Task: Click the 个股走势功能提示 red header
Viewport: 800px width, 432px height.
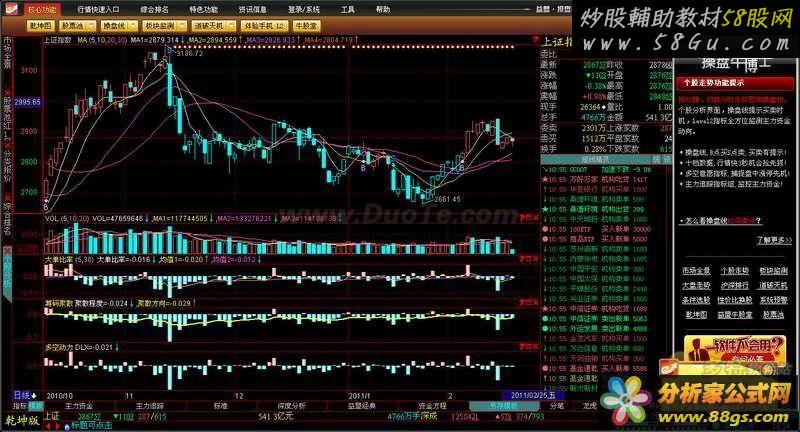Action: 735,83
